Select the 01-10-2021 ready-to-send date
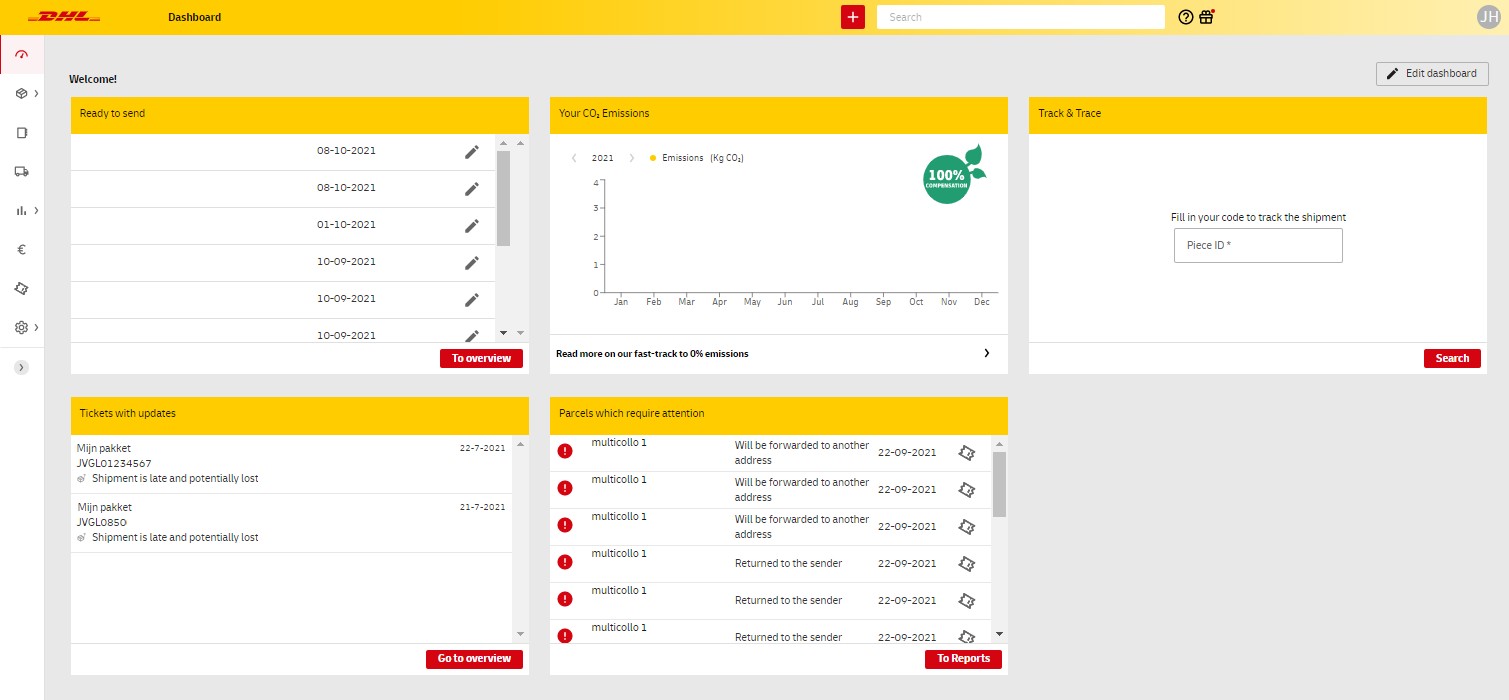This screenshot has width=1509, height=700. click(346, 225)
